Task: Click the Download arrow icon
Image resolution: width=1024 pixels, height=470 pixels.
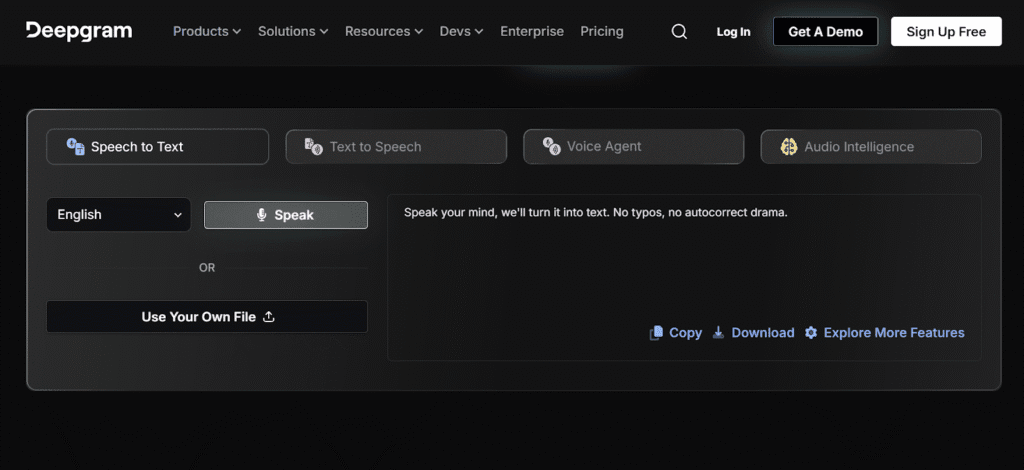Action: point(718,333)
